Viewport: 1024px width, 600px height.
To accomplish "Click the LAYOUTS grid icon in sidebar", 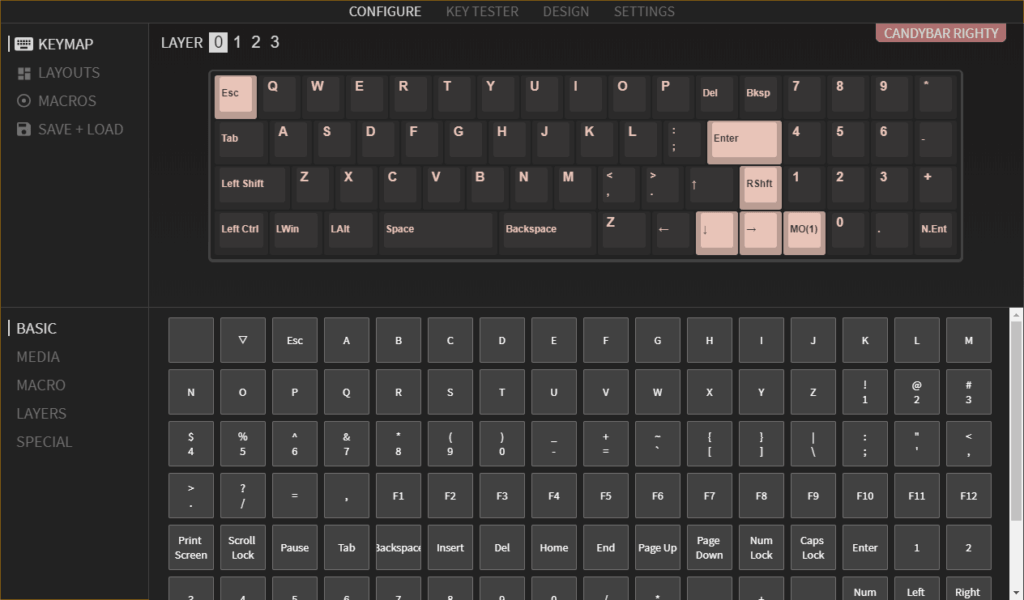I will 24,73.
